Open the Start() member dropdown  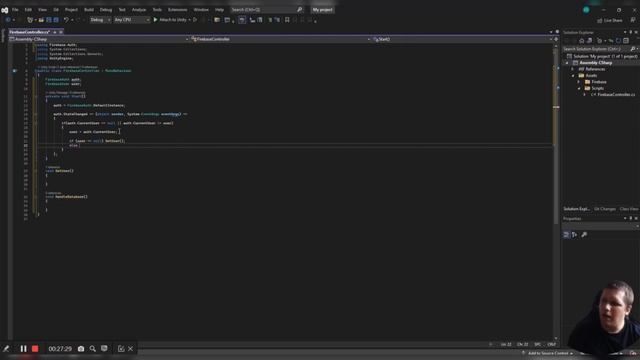(x=462, y=39)
